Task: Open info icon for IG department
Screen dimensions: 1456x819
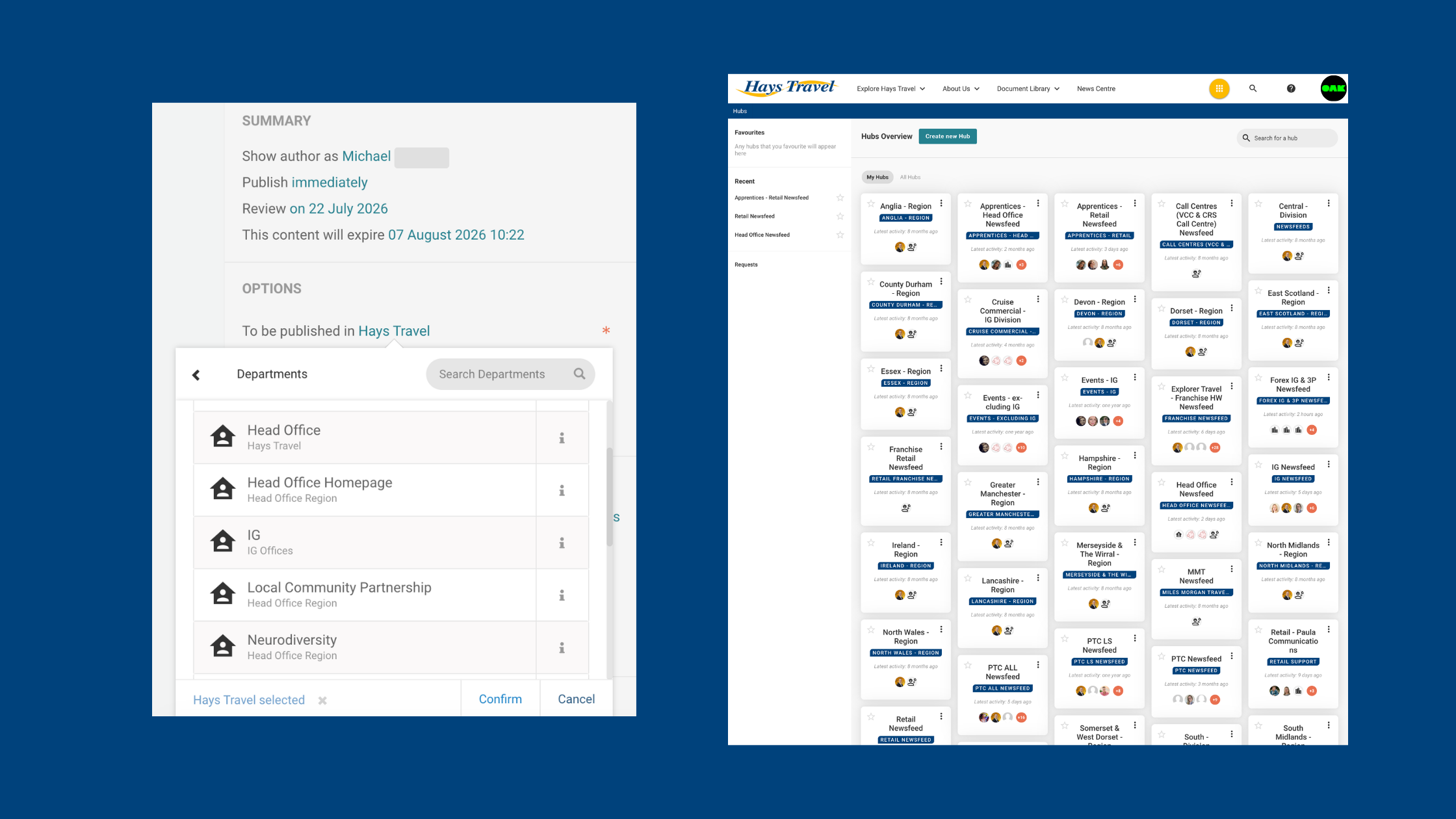Action: pyautogui.click(x=562, y=543)
